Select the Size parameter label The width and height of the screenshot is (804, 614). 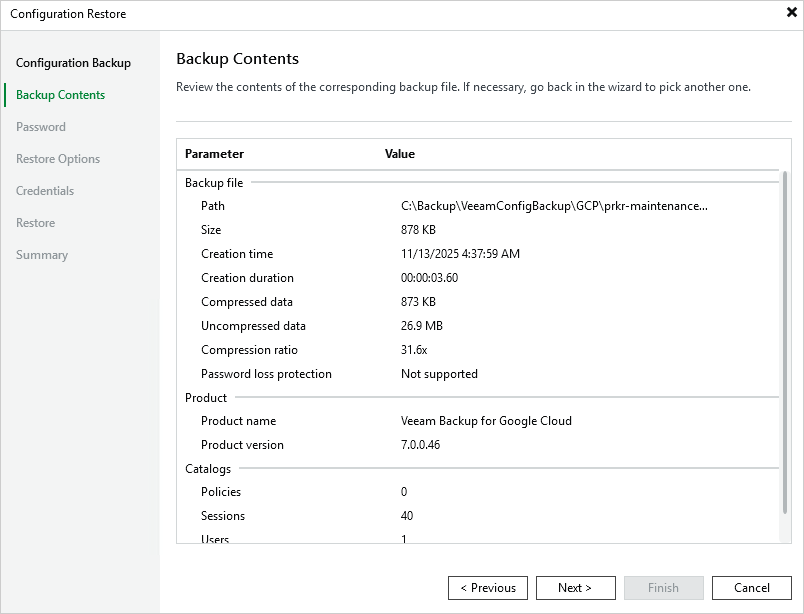pyautogui.click(x=211, y=230)
